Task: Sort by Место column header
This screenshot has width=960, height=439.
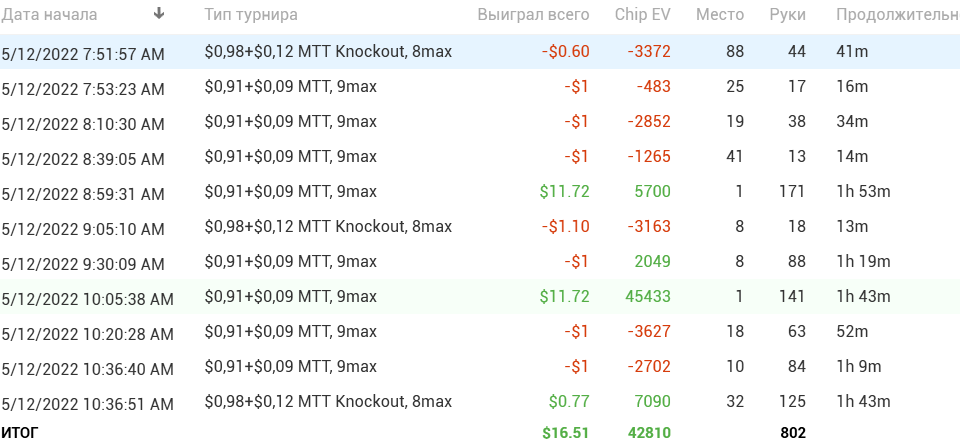Action: [720, 15]
